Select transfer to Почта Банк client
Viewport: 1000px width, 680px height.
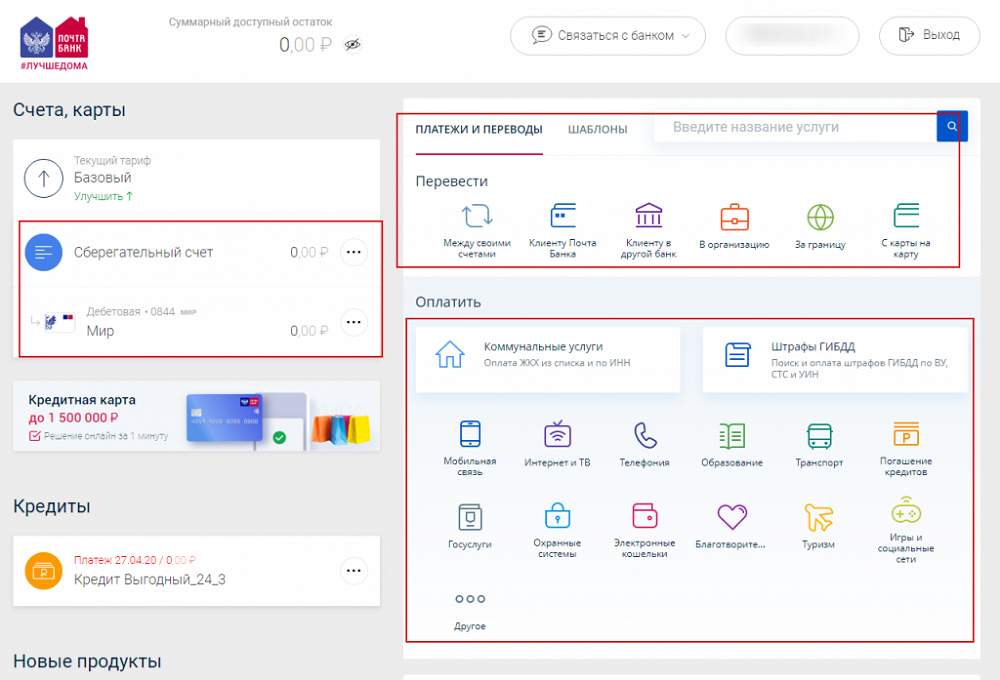pyautogui.click(x=563, y=219)
